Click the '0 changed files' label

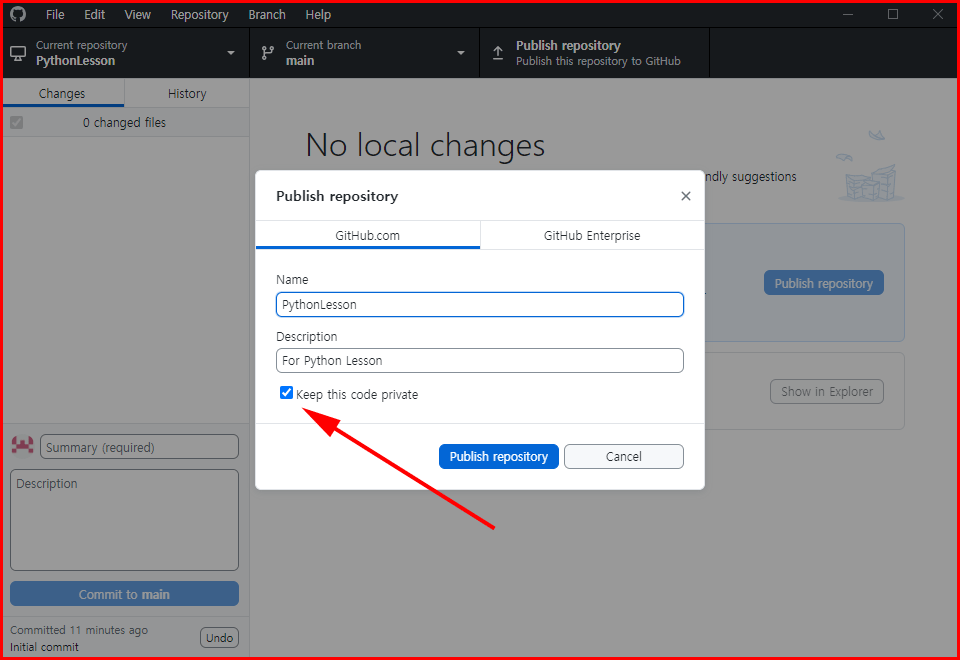coord(124,122)
